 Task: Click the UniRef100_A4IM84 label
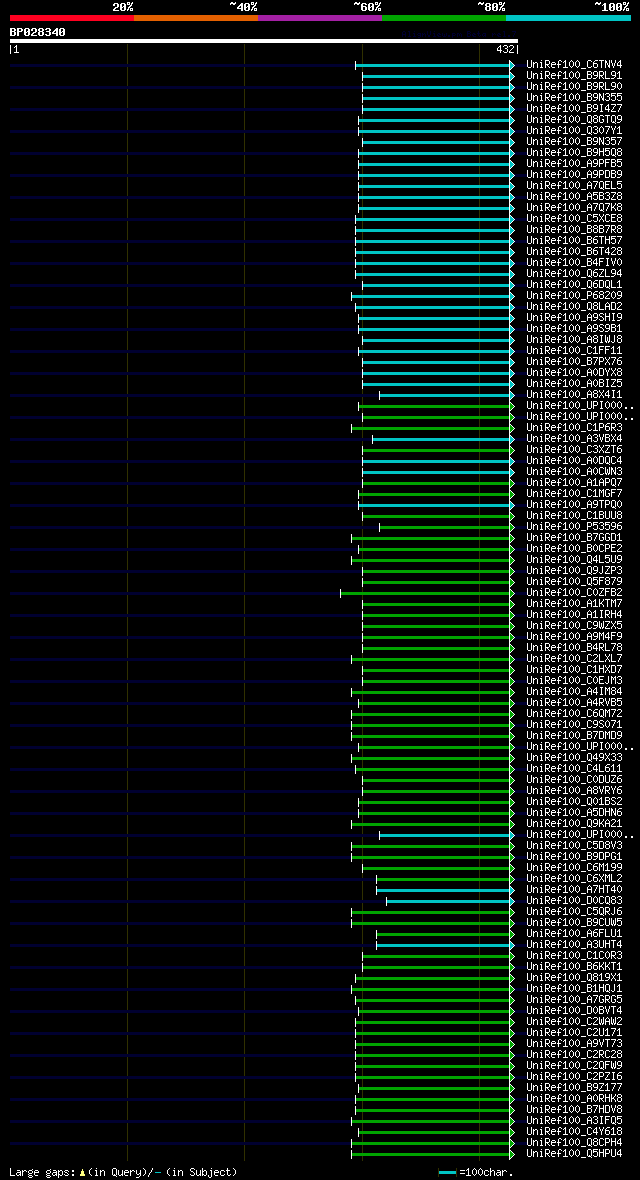click(x=574, y=692)
